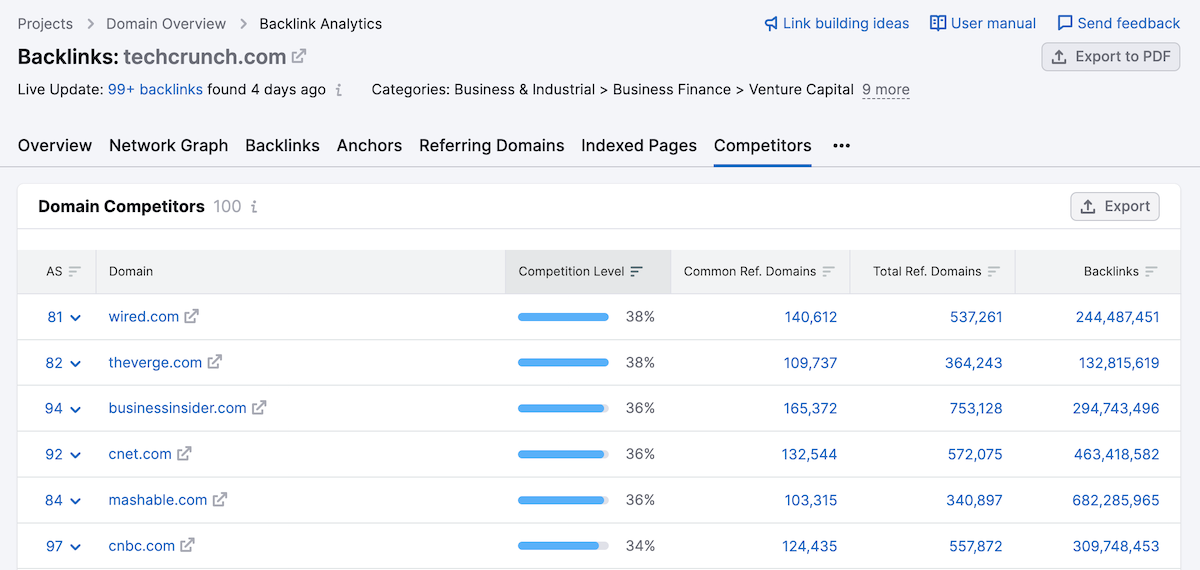Expand AS 97 chevron for cnbc.com
Viewport: 1200px width, 570px height.
pos(75,547)
